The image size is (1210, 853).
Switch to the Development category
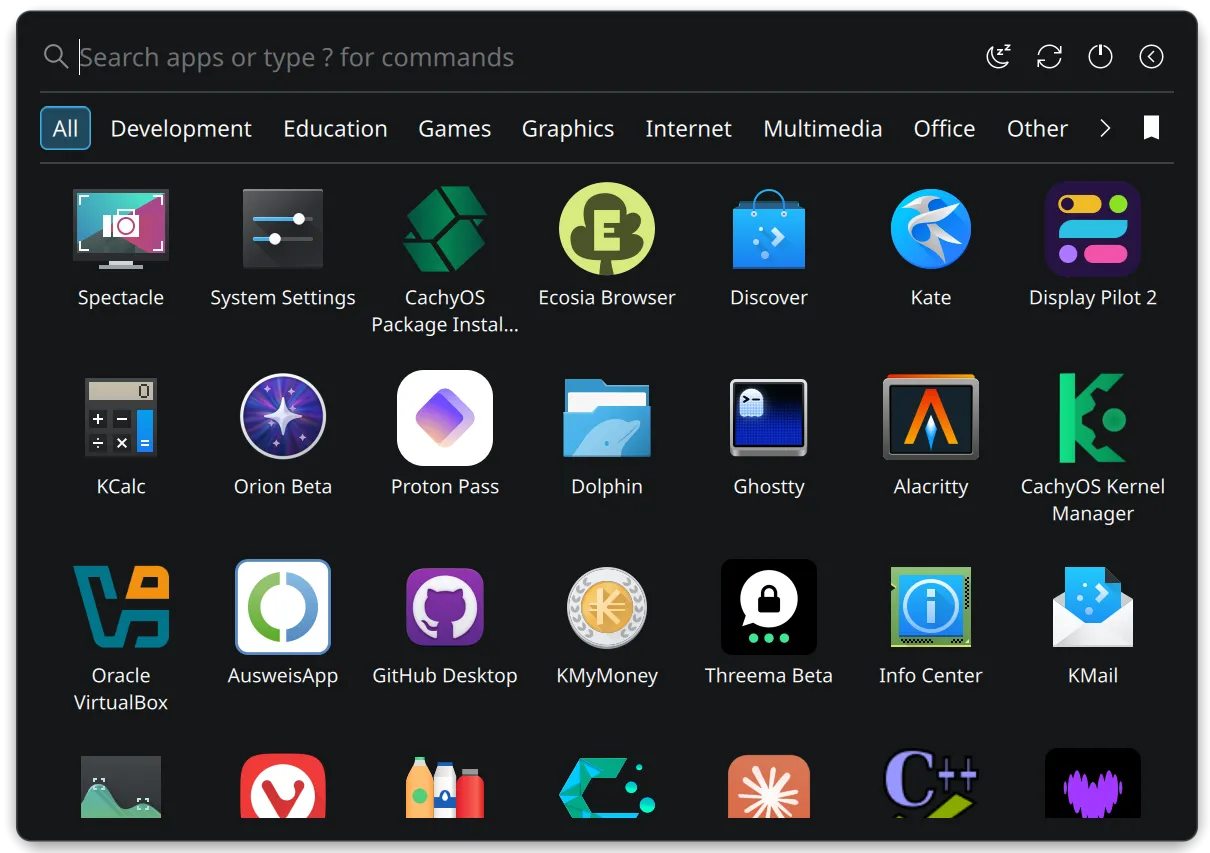pyautogui.click(x=181, y=128)
